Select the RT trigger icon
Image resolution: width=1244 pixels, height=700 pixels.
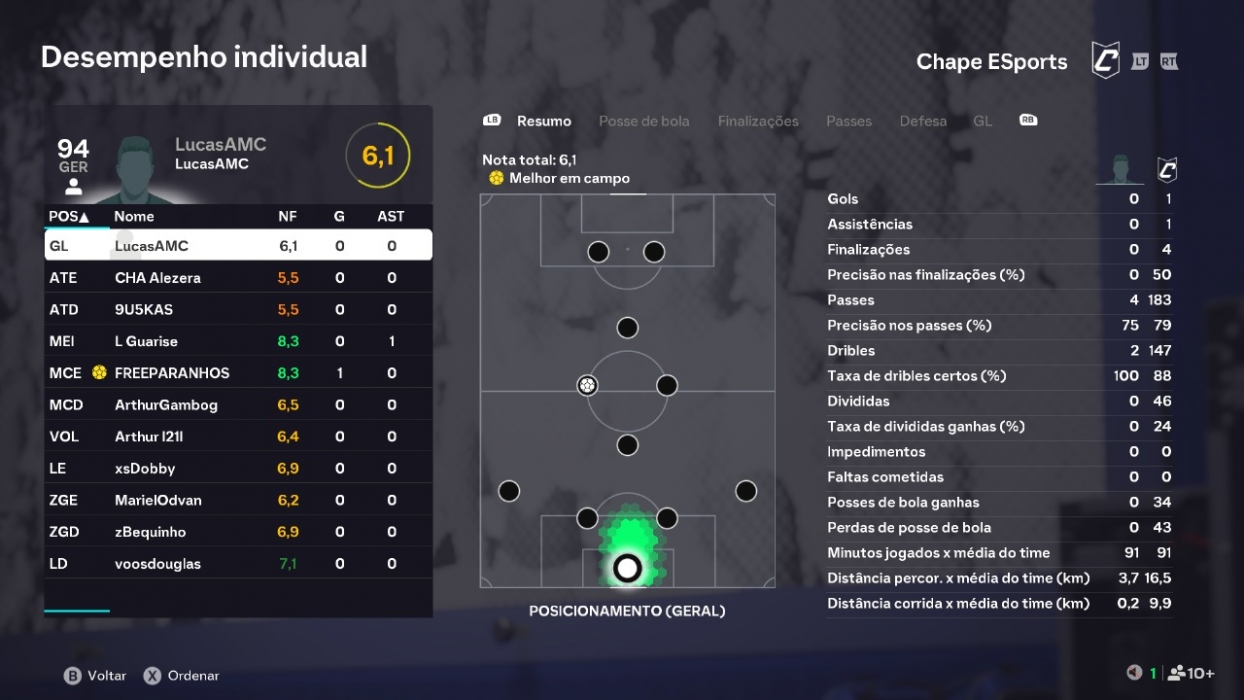coord(1169,62)
